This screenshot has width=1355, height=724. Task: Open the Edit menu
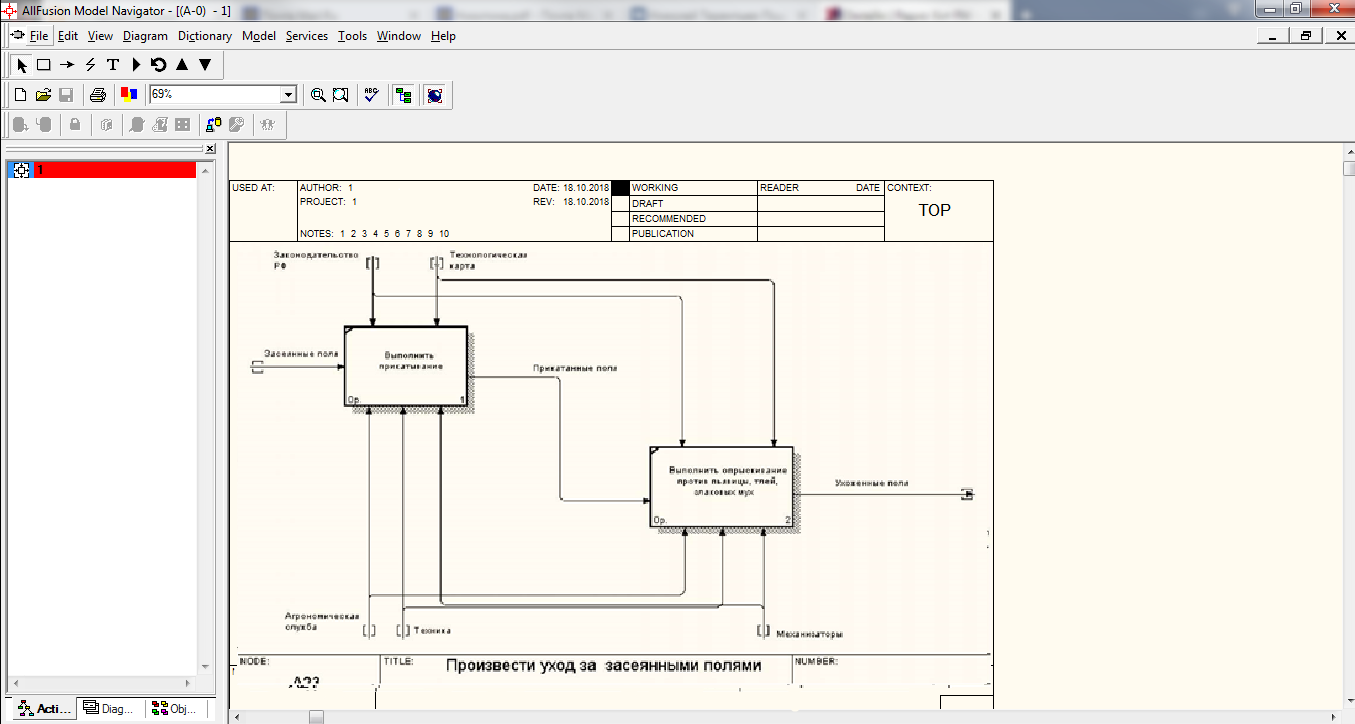point(68,36)
